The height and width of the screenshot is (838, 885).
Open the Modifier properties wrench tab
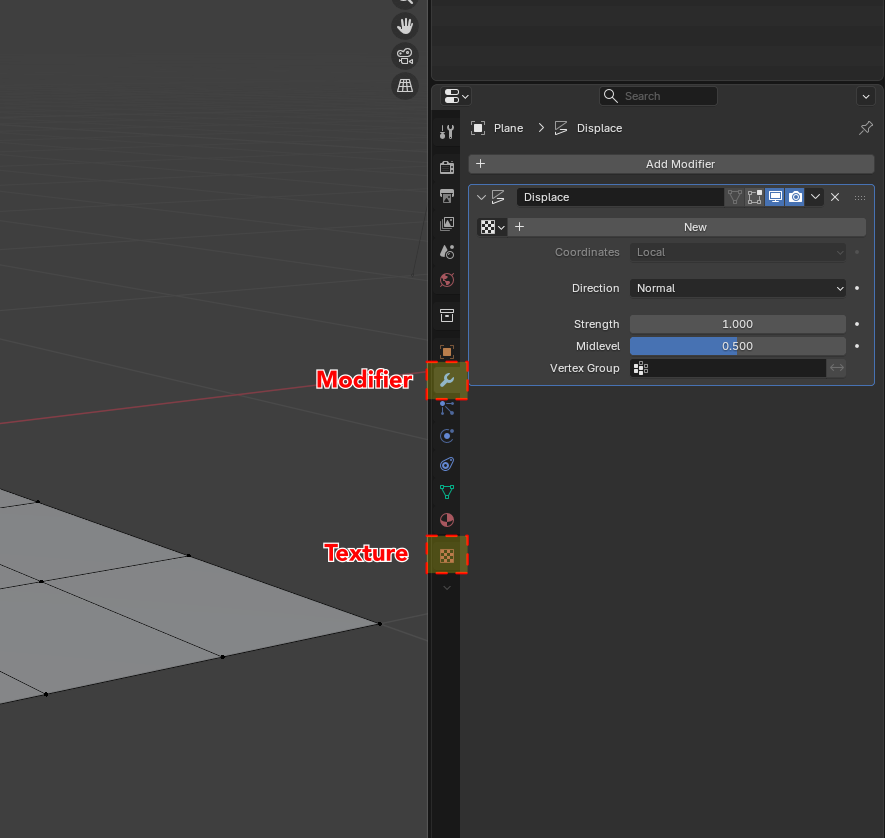(x=446, y=380)
